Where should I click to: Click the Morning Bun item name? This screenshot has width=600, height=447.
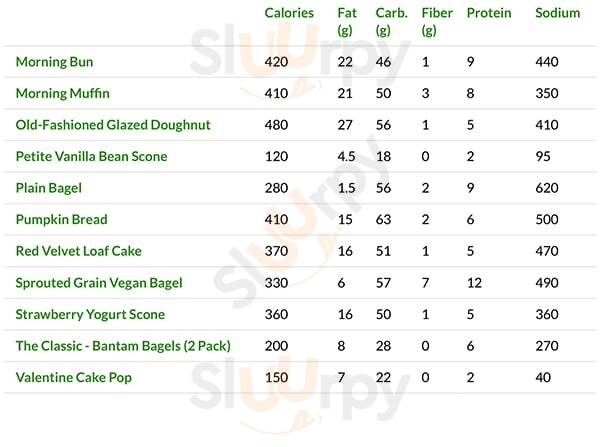[x=55, y=62]
